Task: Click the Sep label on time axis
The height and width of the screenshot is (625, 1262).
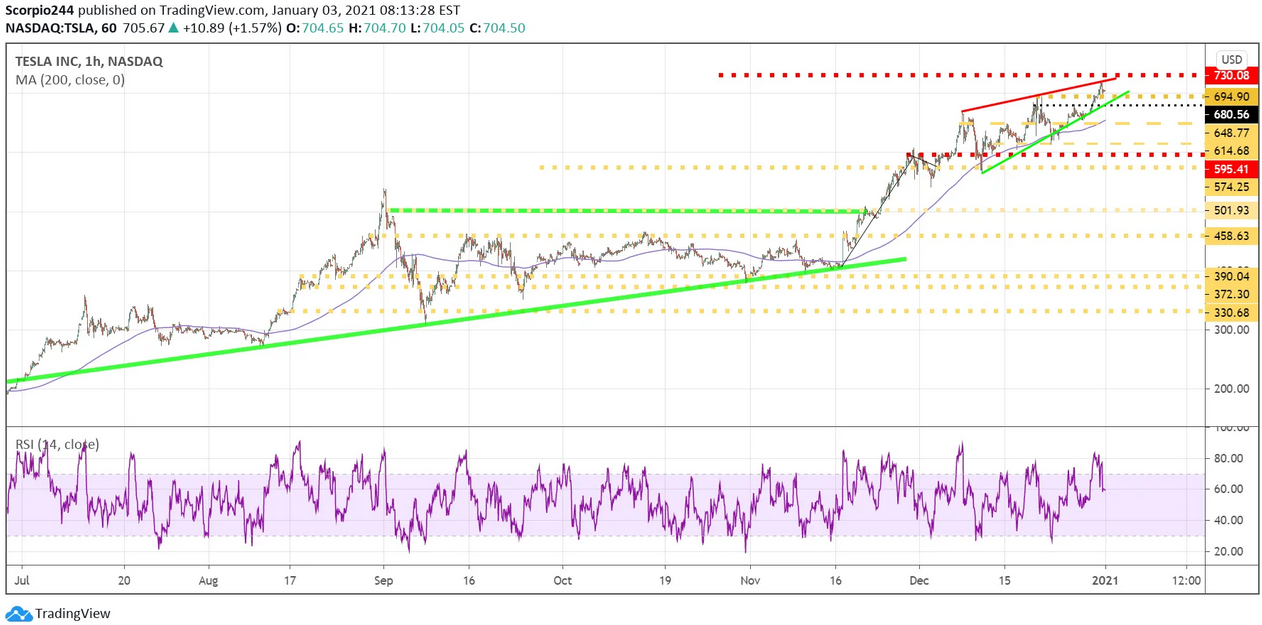Action: click(x=385, y=579)
